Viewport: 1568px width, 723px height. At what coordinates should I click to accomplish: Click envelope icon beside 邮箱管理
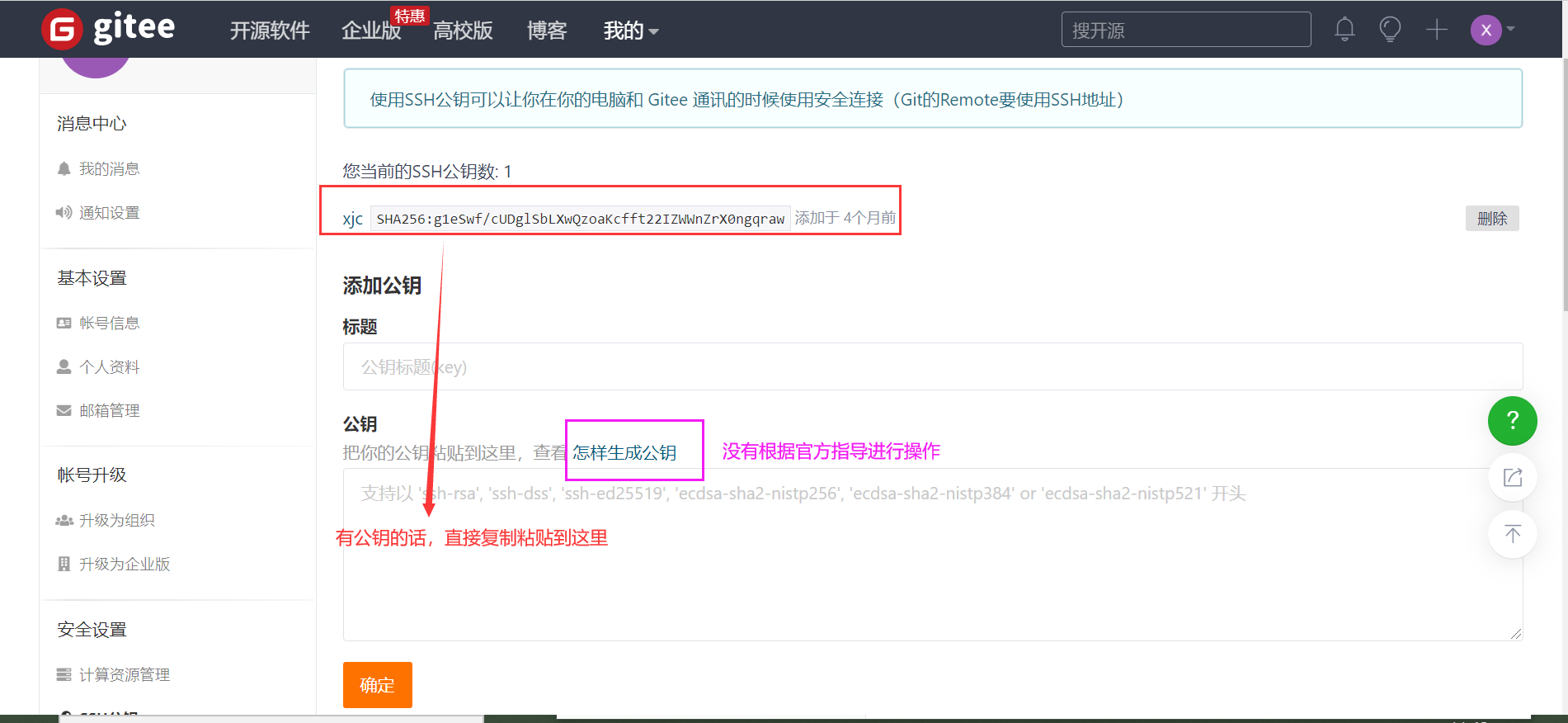coord(64,410)
